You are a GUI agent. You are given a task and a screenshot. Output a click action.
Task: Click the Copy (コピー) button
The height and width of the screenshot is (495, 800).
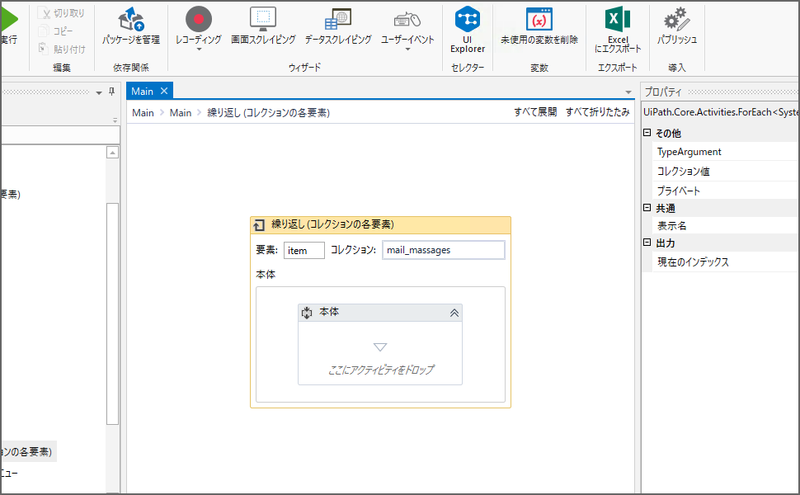click(x=56, y=31)
